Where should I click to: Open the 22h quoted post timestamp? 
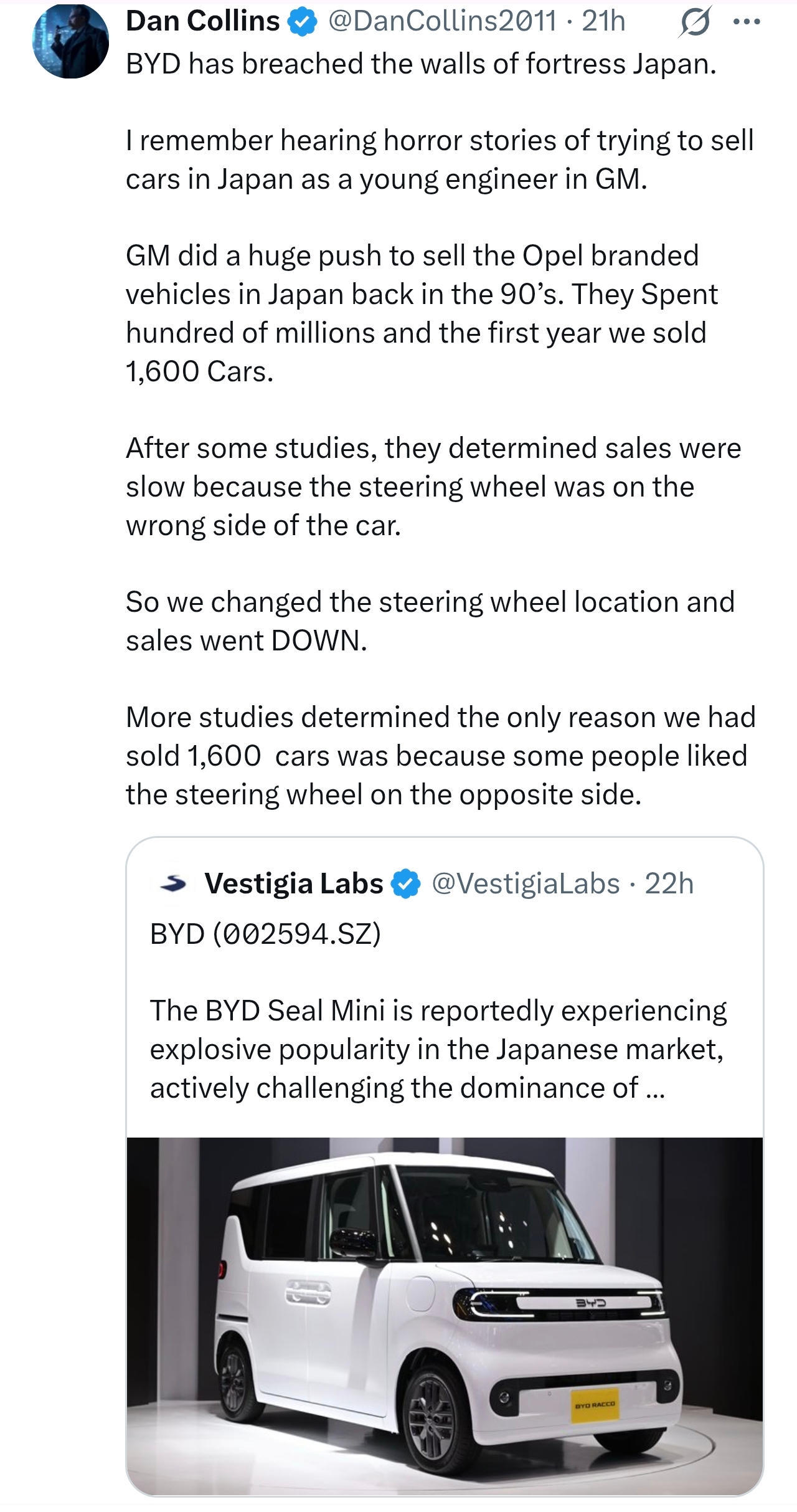(669, 883)
